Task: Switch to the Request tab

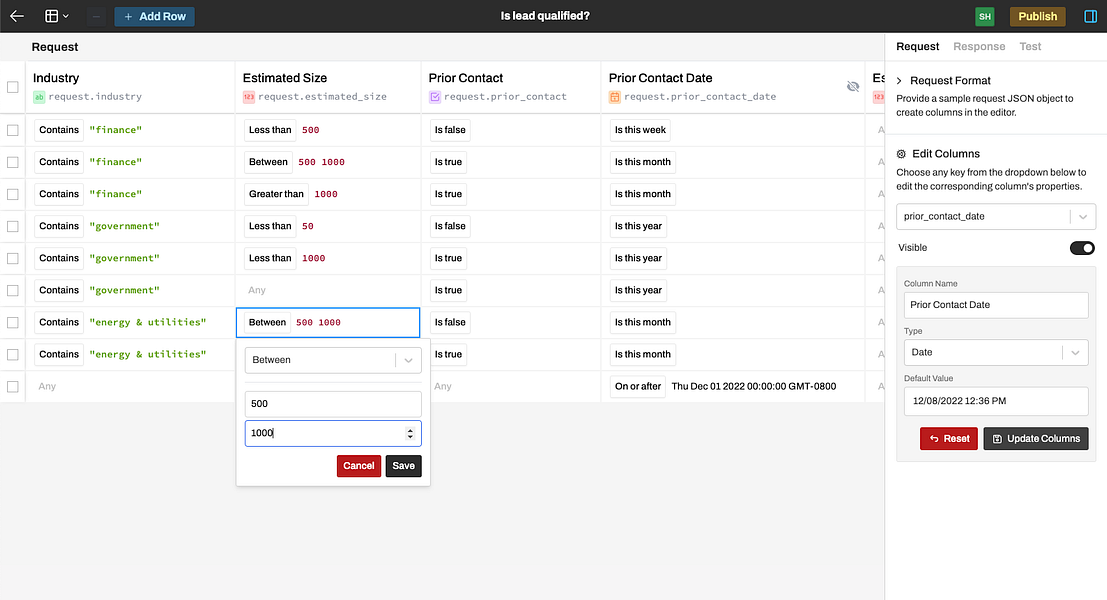Action: (x=917, y=47)
